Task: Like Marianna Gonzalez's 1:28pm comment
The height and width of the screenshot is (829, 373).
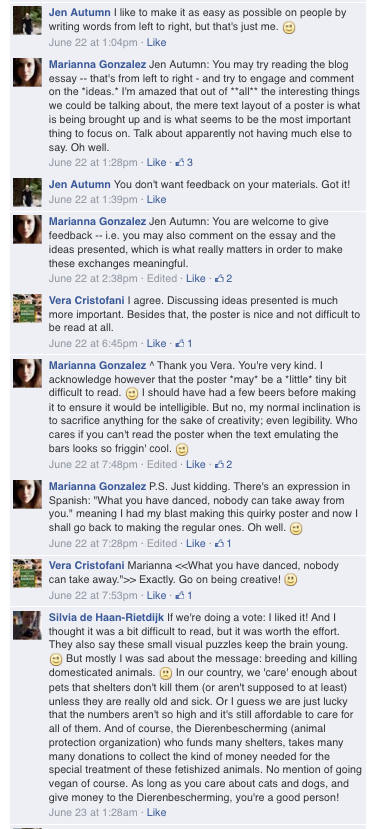Action: [x=156, y=162]
